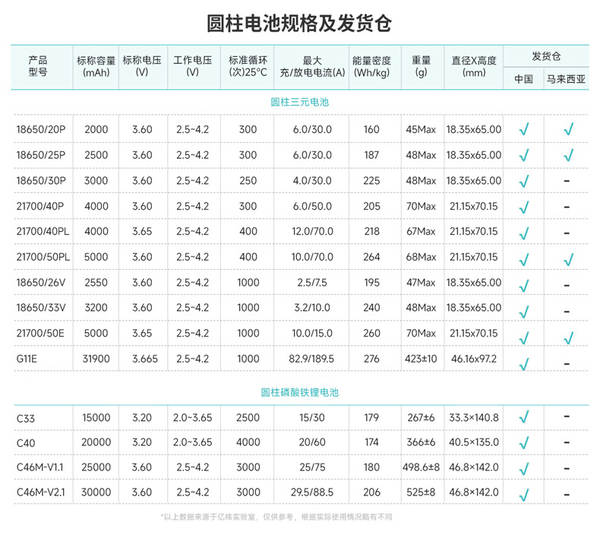This screenshot has height=541, width=600.
Task: Select the 18650/20P model name
Action: pos(41,129)
